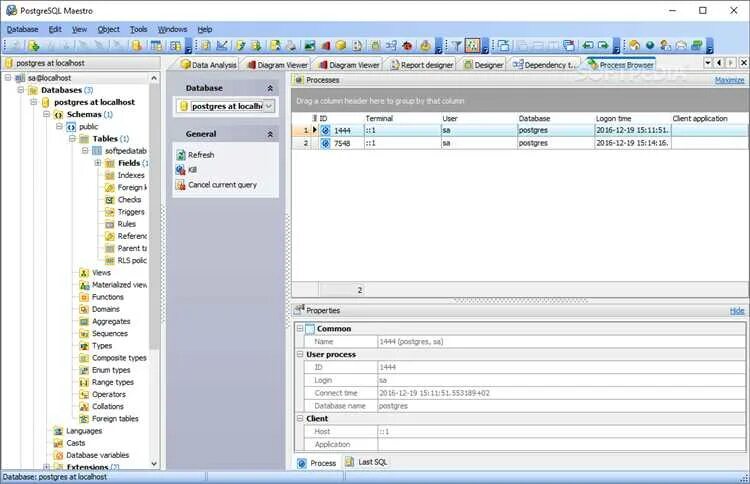Collapse the Common properties group
Screen dimensions: 750x484
click(x=300, y=329)
